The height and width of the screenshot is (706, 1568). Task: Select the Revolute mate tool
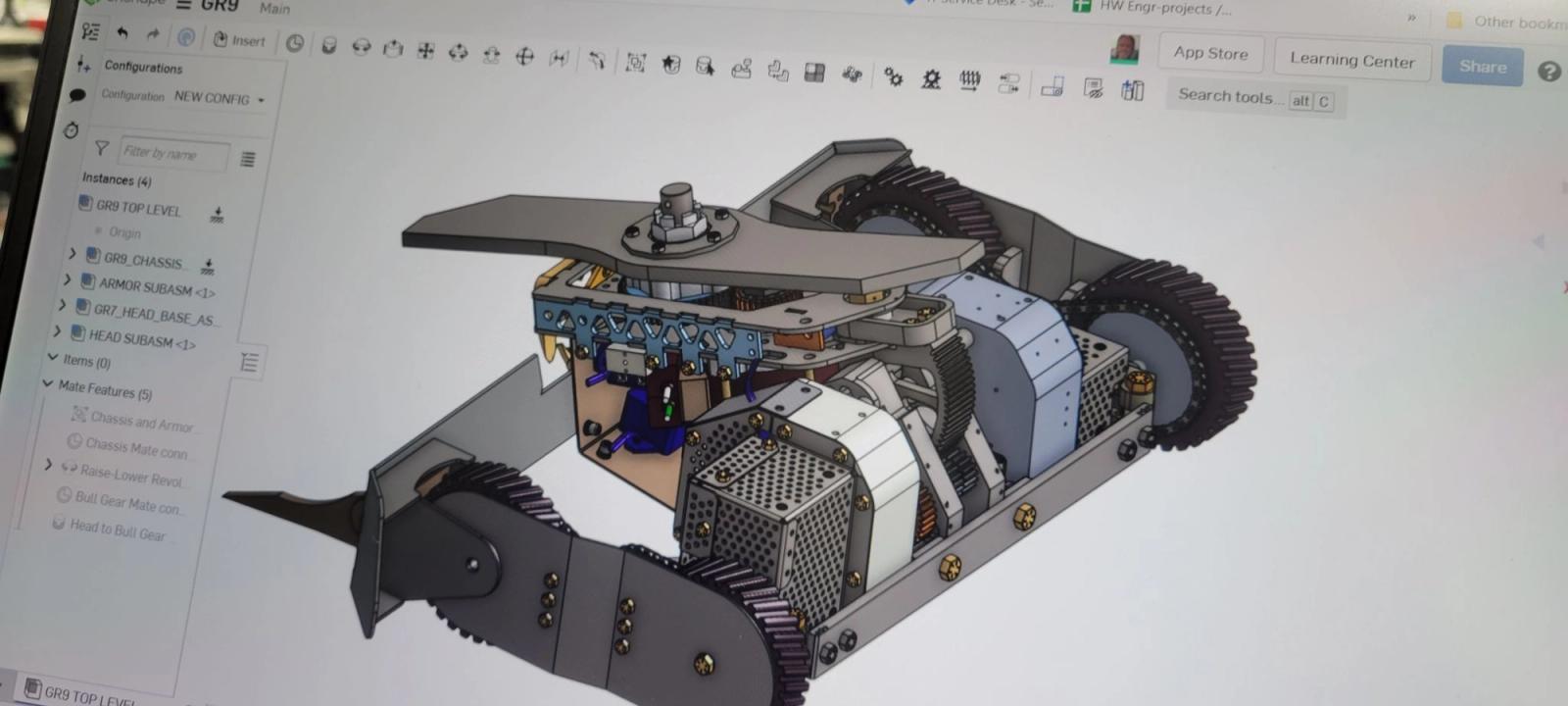coord(361,47)
